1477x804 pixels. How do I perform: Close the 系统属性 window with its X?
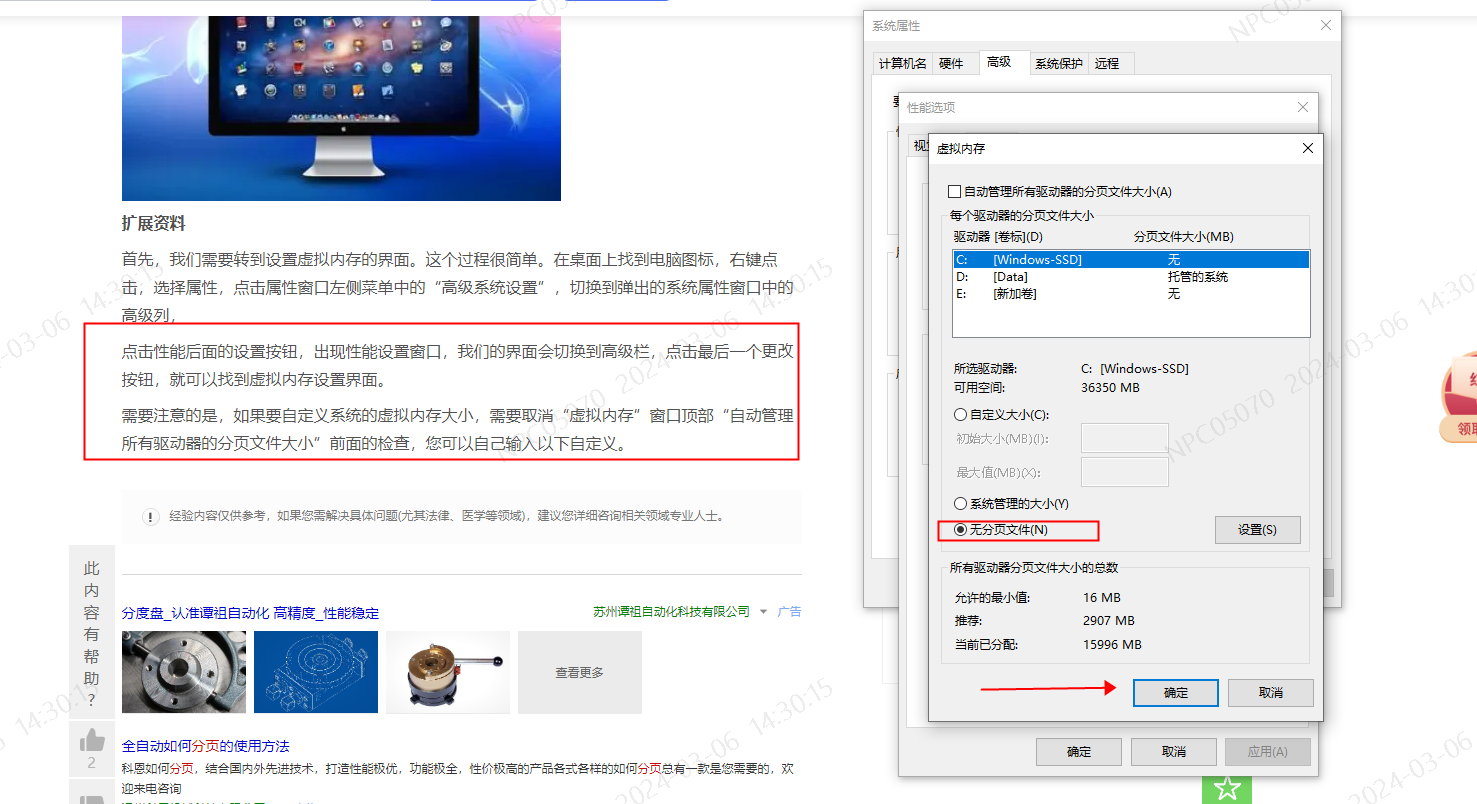point(1325,25)
